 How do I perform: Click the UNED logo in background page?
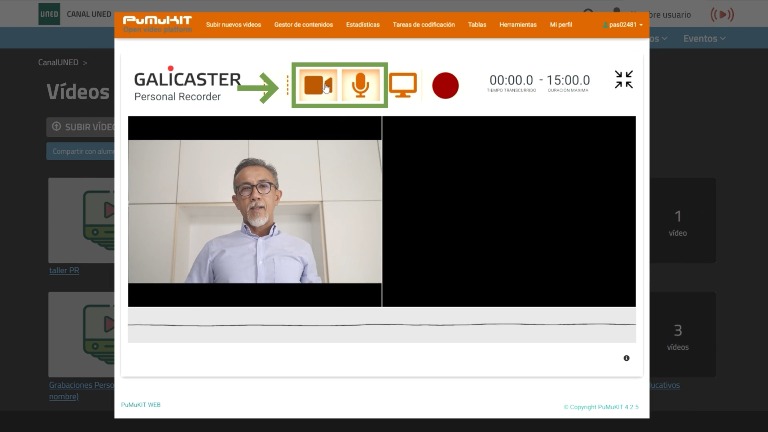[x=49, y=14]
